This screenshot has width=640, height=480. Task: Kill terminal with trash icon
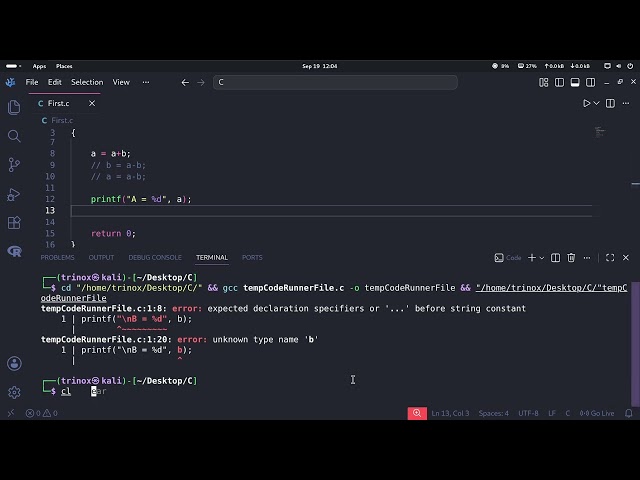[571, 258]
